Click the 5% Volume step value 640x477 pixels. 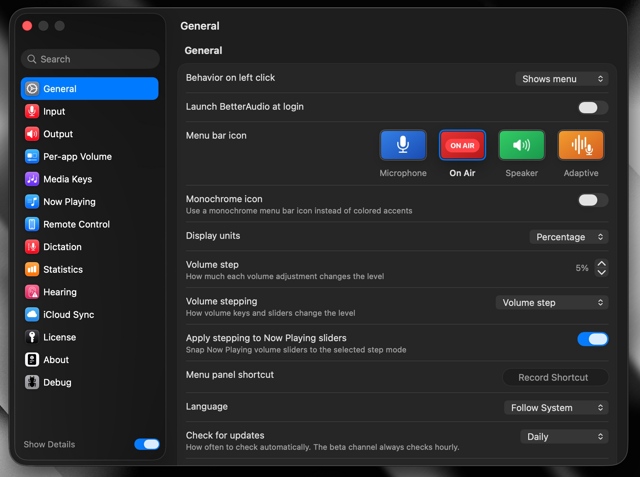pos(582,268)
